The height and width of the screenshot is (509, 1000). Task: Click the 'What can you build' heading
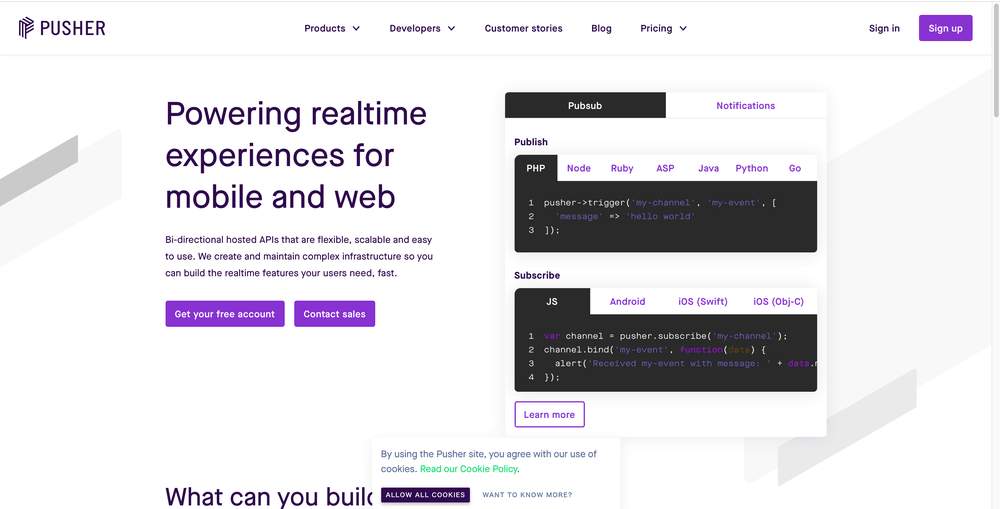269,497
